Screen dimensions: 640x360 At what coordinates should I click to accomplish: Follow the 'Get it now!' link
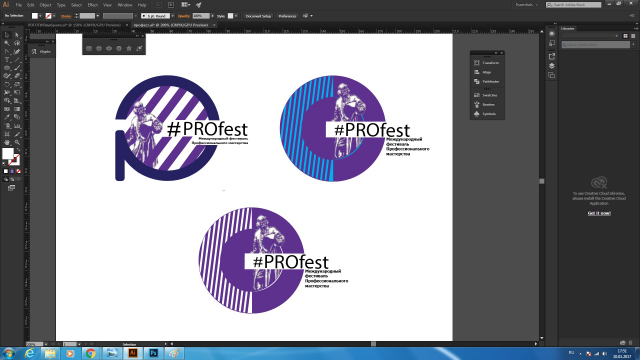(x=599, y=213)
